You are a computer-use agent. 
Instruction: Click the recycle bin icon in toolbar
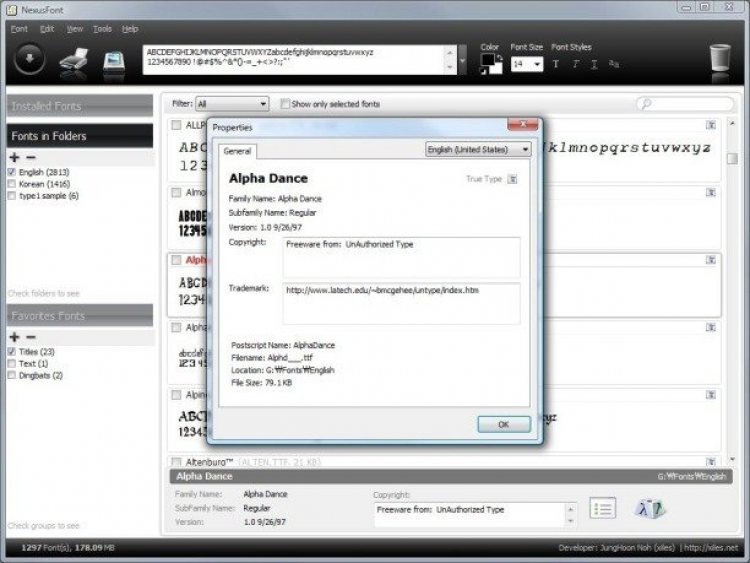point(719,58)
